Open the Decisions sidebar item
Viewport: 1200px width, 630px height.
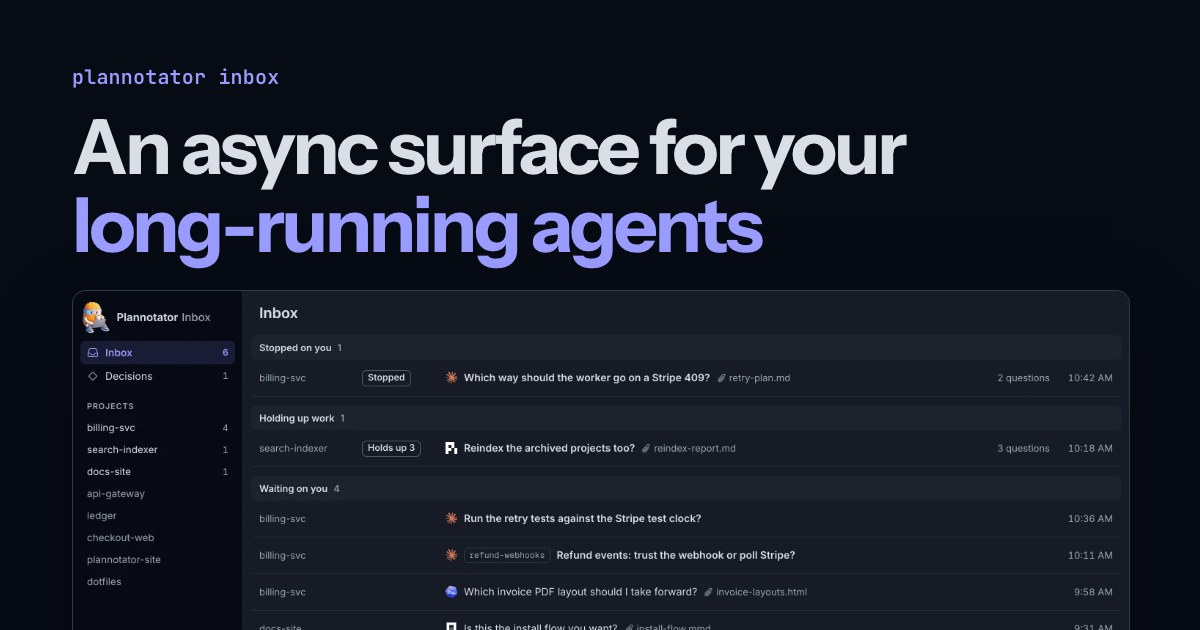pos(158,376)
